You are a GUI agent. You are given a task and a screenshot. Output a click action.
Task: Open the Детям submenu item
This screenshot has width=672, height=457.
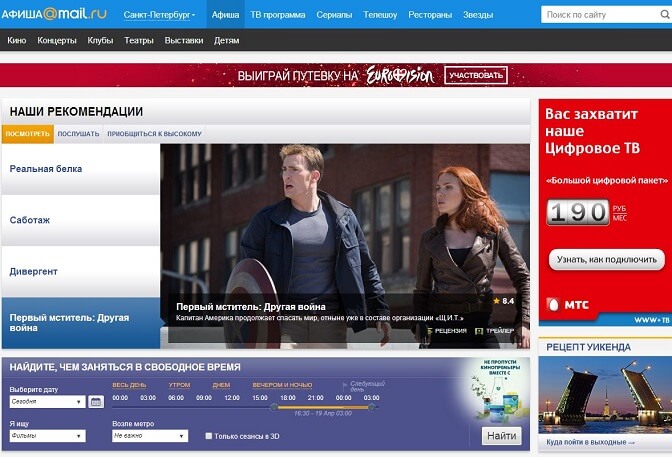coord(227,40)
